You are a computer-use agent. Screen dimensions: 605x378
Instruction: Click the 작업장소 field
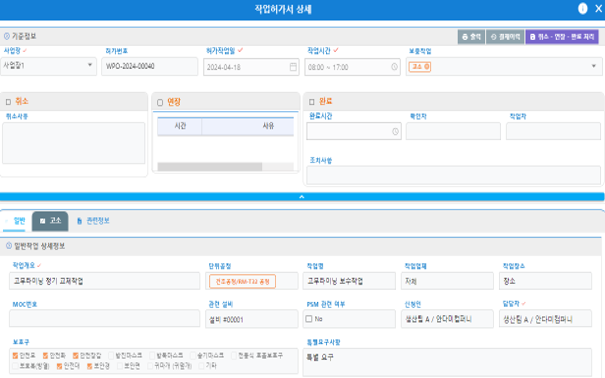545,281
